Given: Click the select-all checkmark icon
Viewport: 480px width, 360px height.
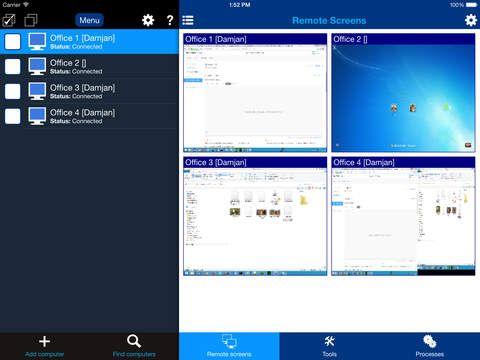Looking at the screenshot, I should (x=9, y=20).
